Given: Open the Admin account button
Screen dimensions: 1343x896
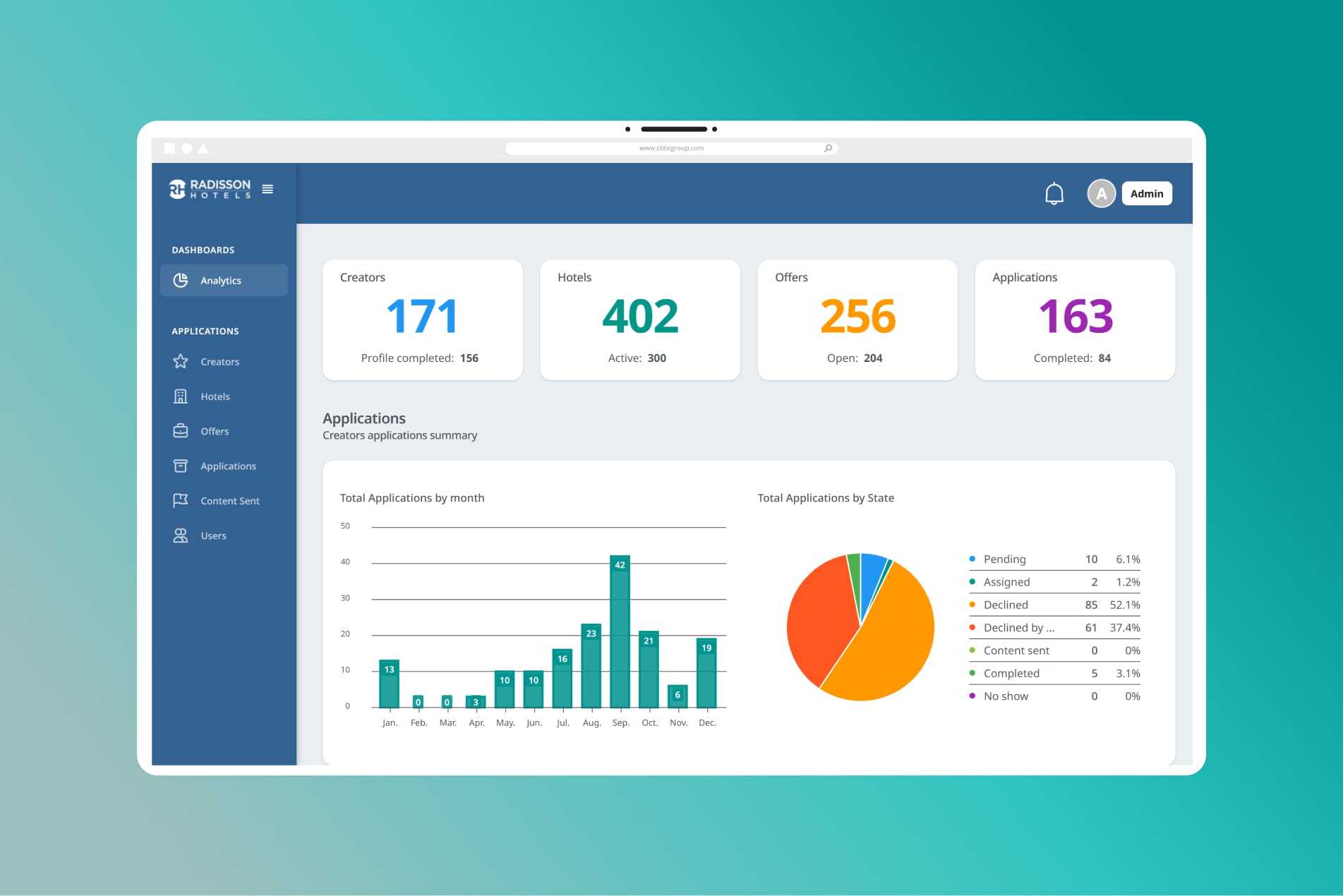Looking at the screenshot, I should tap(1146, 193).
